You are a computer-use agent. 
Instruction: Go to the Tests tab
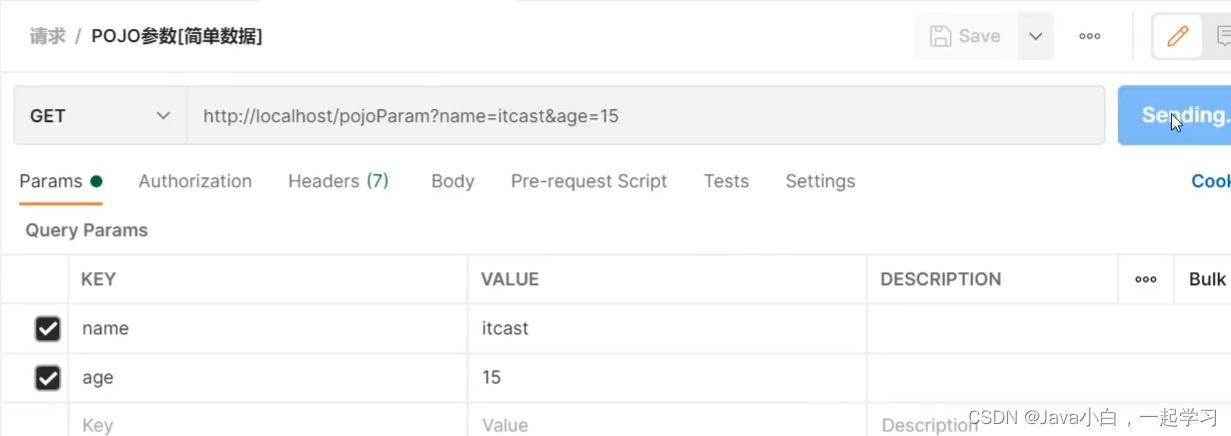(726, 181)
